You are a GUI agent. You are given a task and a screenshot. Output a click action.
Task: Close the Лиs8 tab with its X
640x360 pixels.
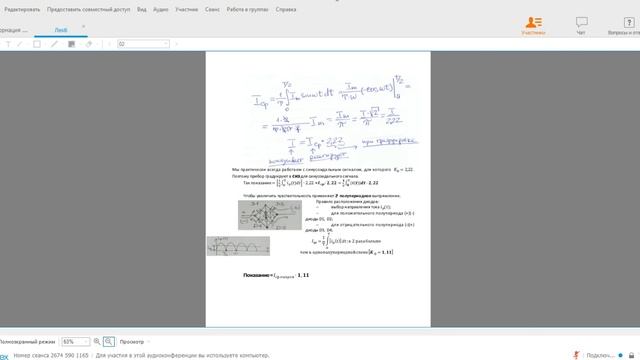pos(84,27)
